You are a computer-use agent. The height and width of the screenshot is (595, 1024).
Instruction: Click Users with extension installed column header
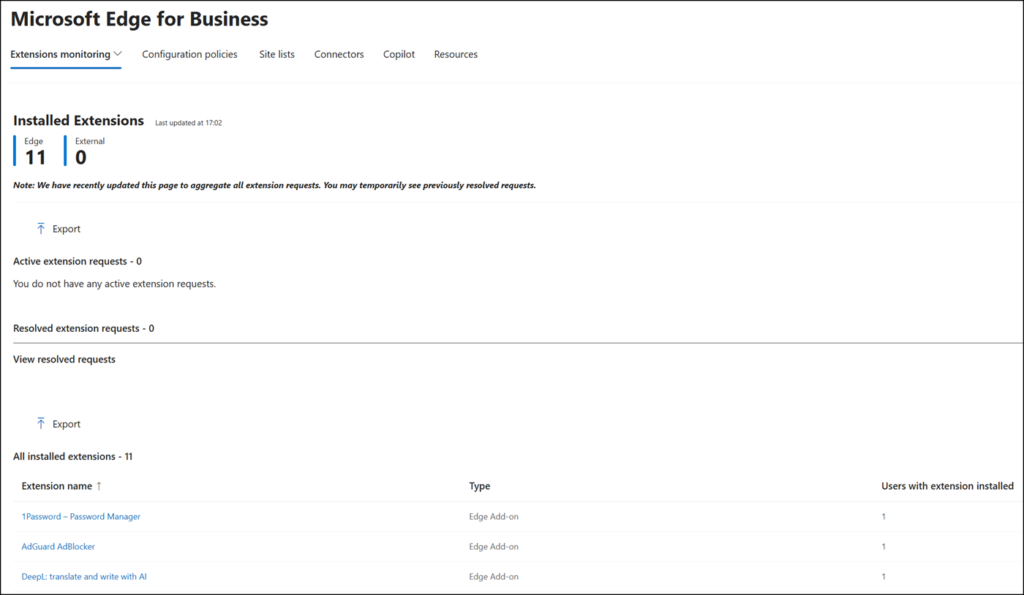point(948,486)
